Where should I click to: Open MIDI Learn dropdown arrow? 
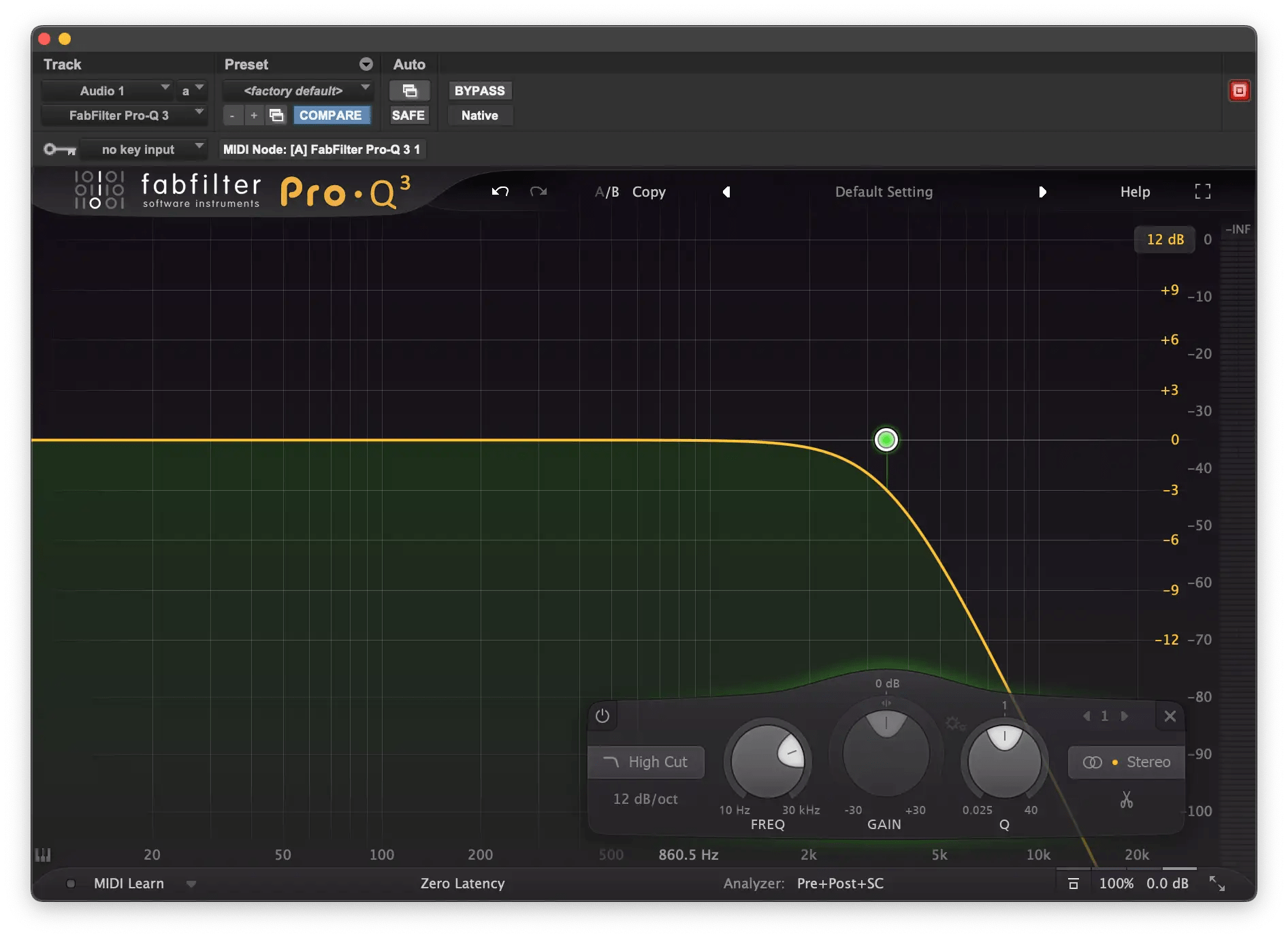(x=191, y=884)
